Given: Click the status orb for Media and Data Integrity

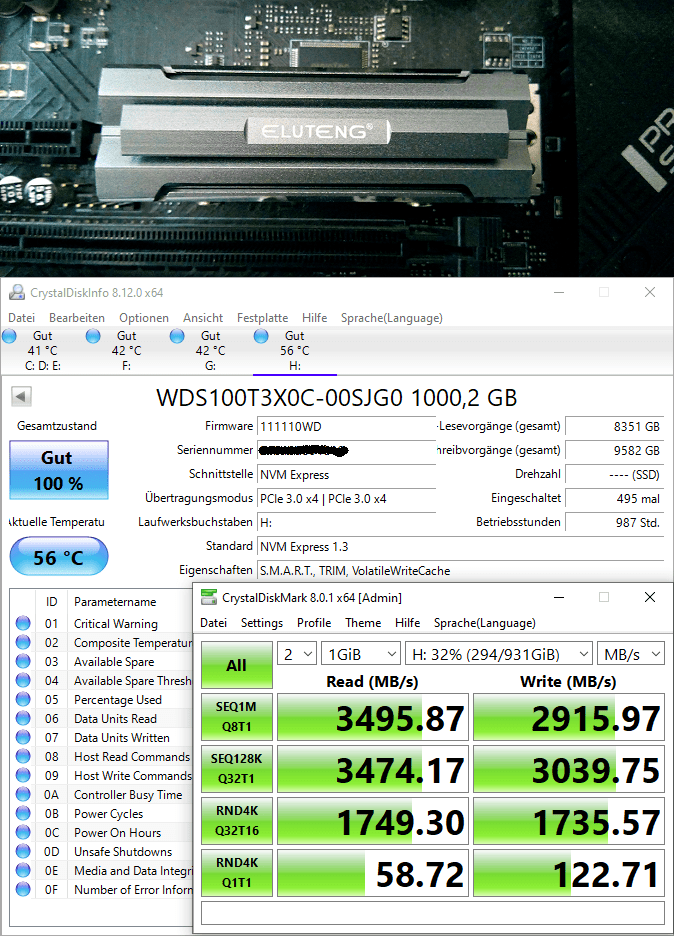Looking at the screenshot, I should tap(23, 870).
